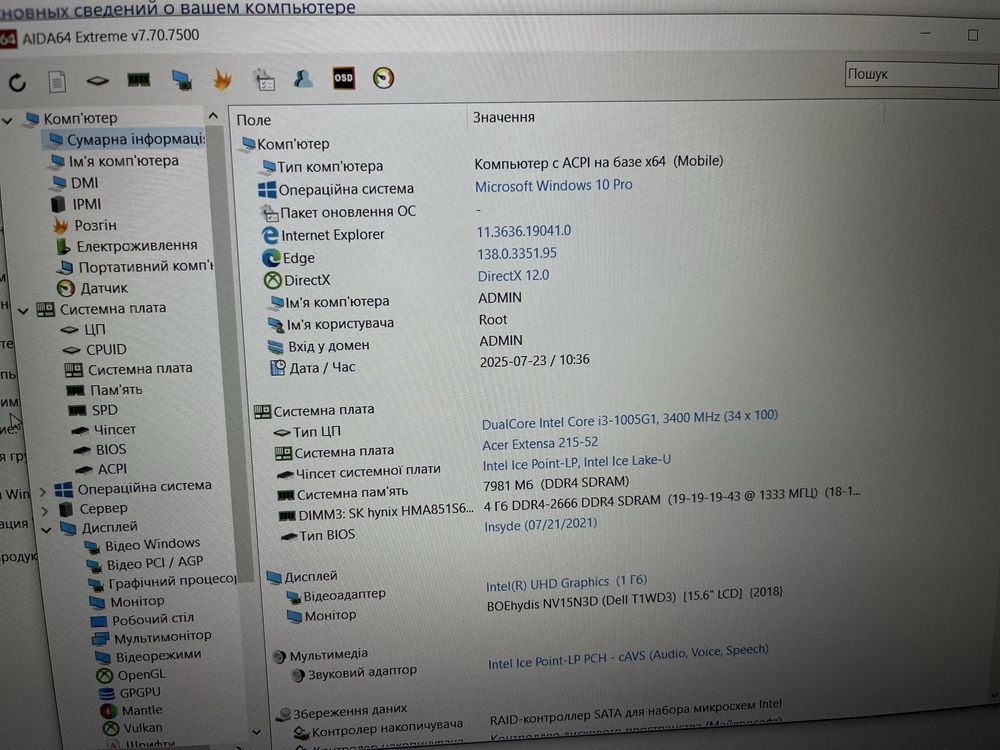
Task: Click the Refresh toolbar icon
Action: [17, 82]
